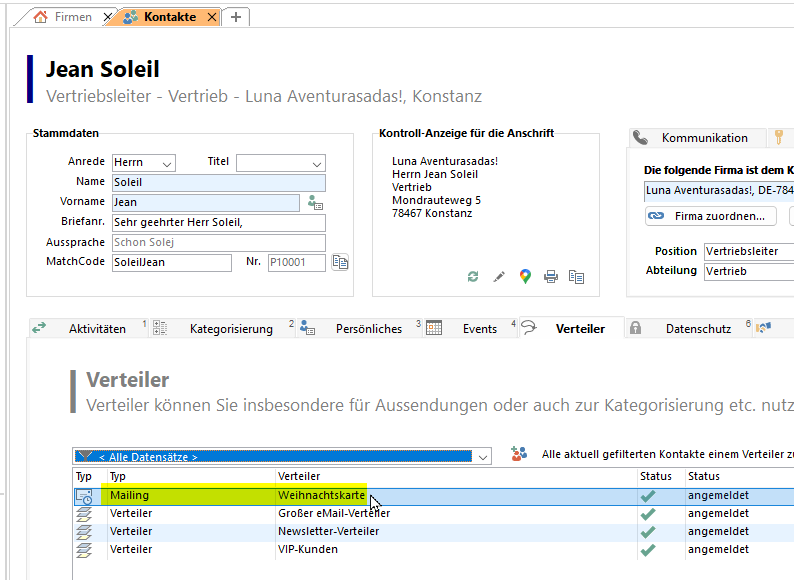
Task: Close the Firmen tab
Action: click(107, 17)
